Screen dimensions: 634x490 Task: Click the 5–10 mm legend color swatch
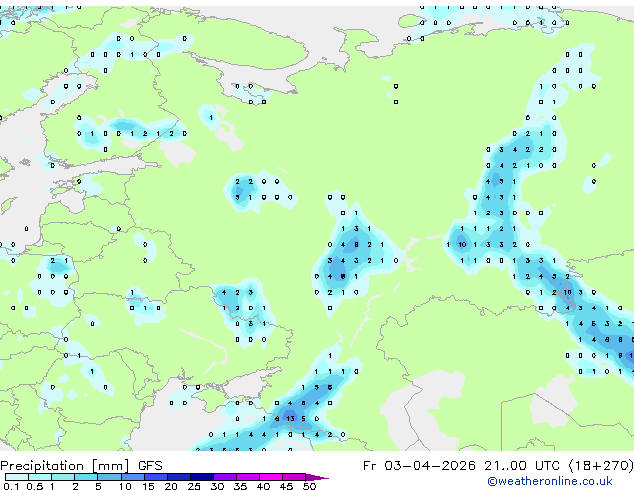coord(110,477)
